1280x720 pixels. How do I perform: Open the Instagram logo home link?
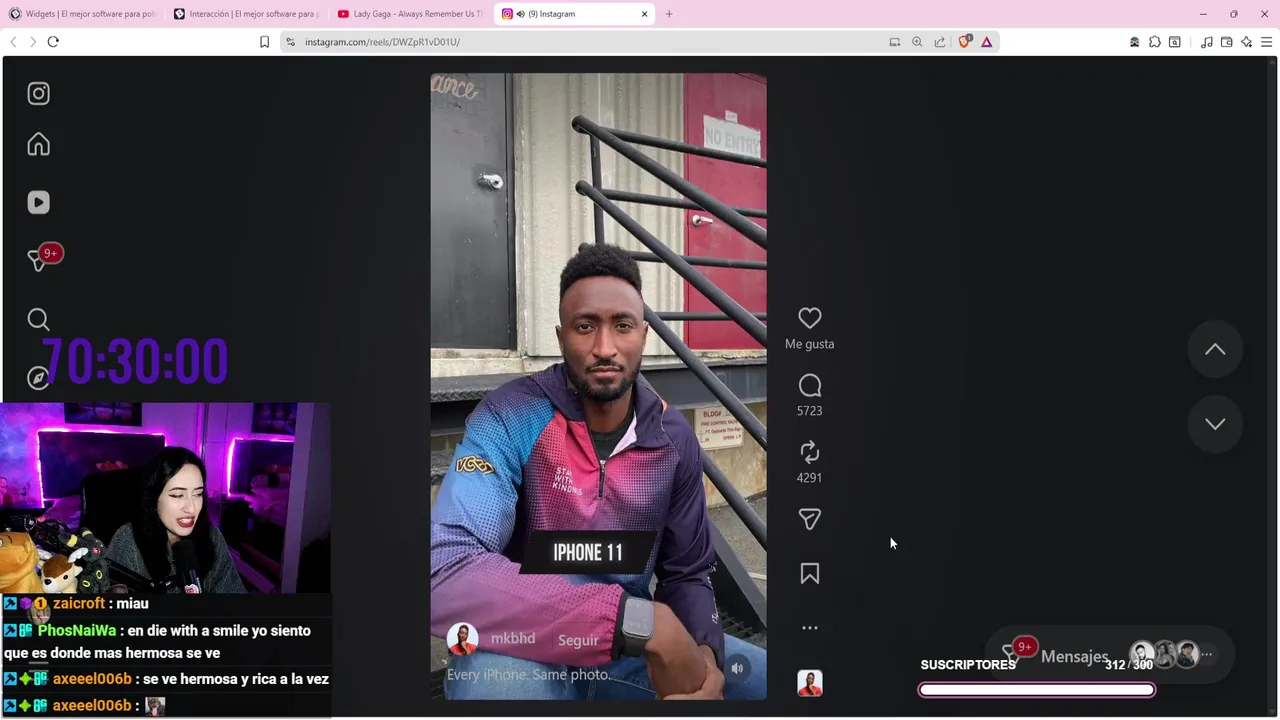(38, 93)
